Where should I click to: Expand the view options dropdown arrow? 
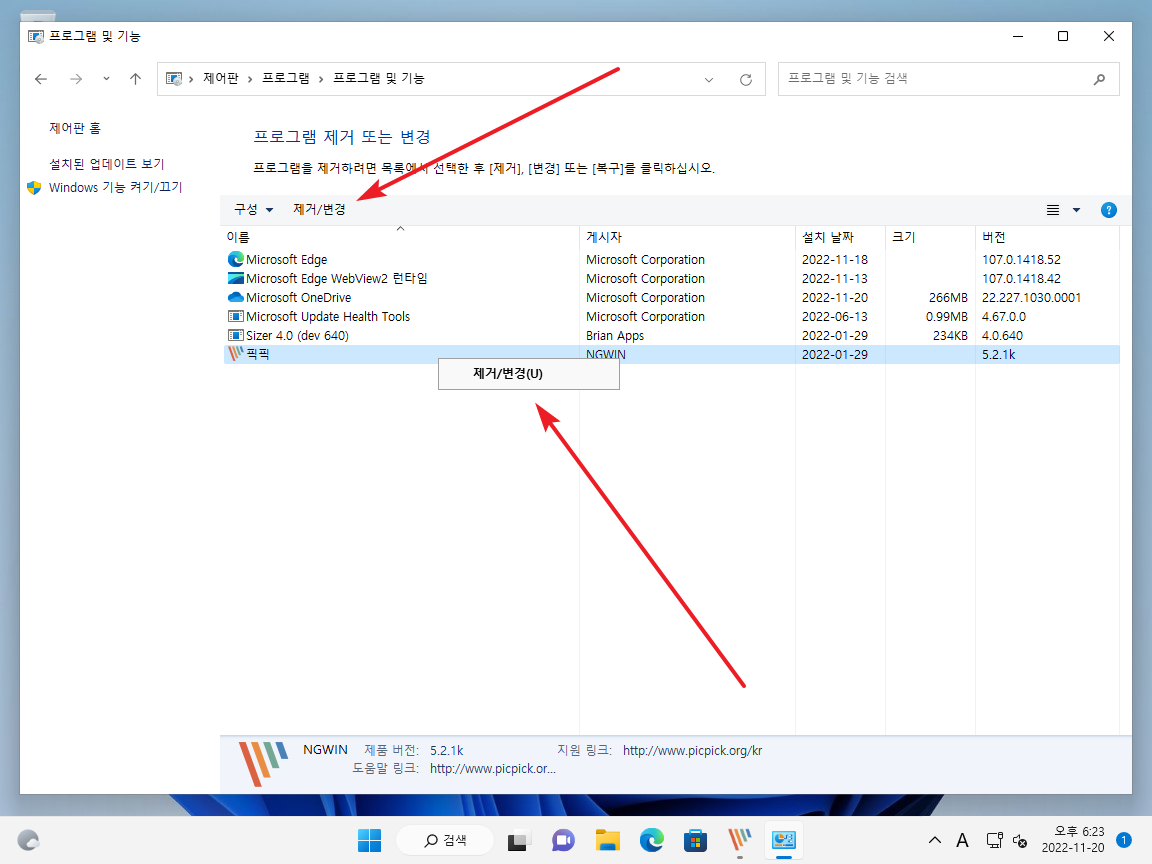tap(1076, 210)
